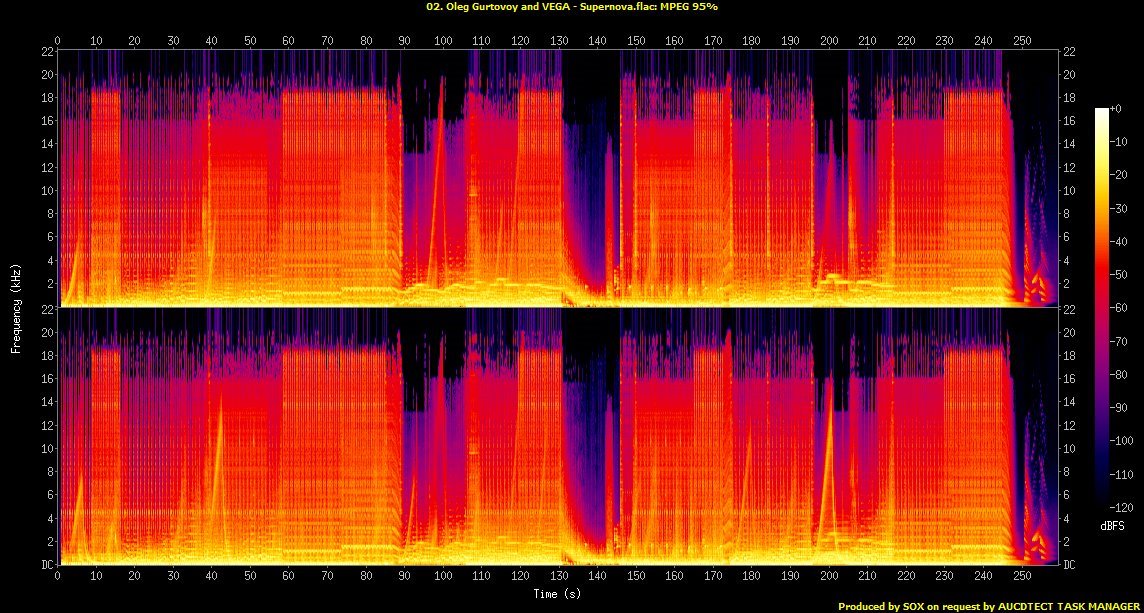The height and width of the screenshot is (613, 1144).
Task: Click the 170 mark on the bottom time axis
Action: click(713, 576)
